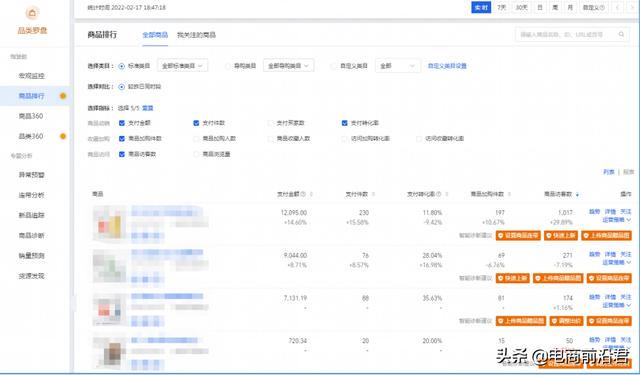Screen dimensions: 640x375
Task: Click the thumbnail of the 9,044.00 product
Action: point(109,266)
